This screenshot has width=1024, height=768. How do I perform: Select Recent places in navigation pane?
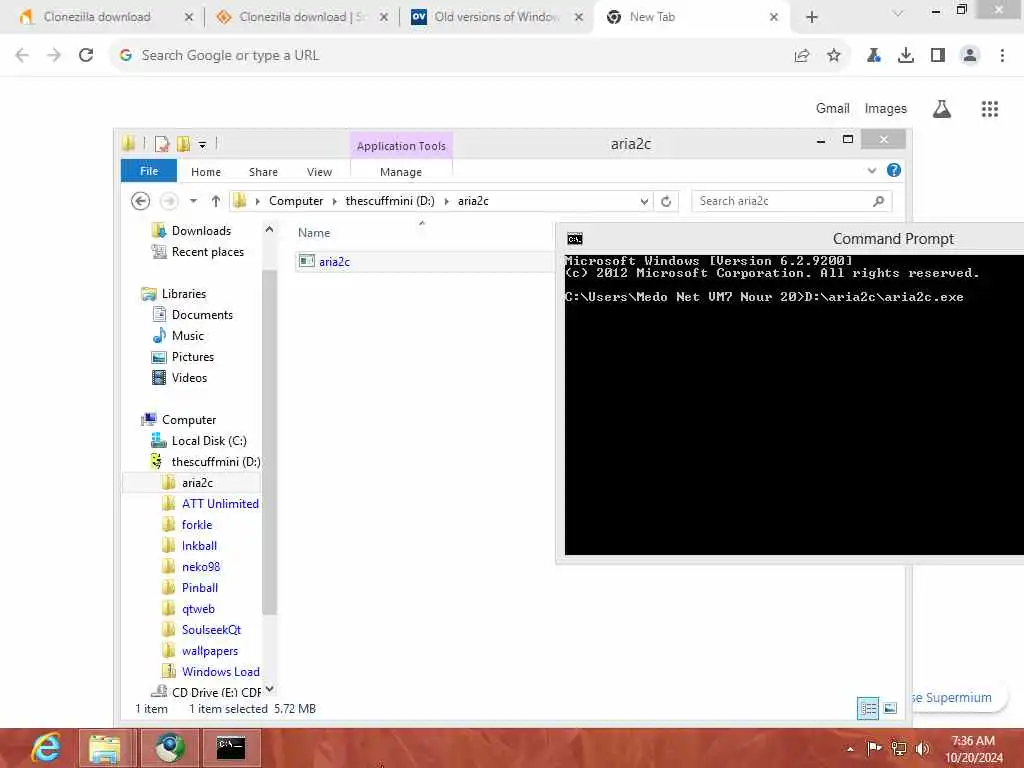[x=208, y=251]
